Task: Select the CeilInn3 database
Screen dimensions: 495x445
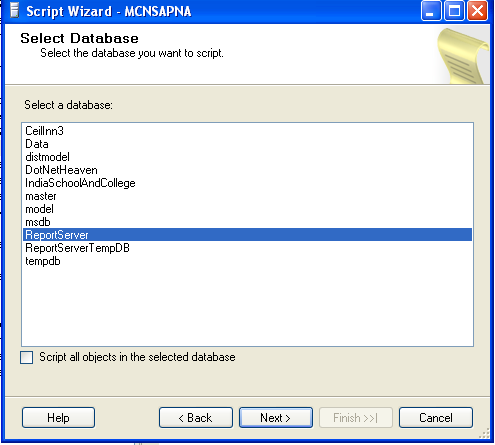Action: point(247,131)
